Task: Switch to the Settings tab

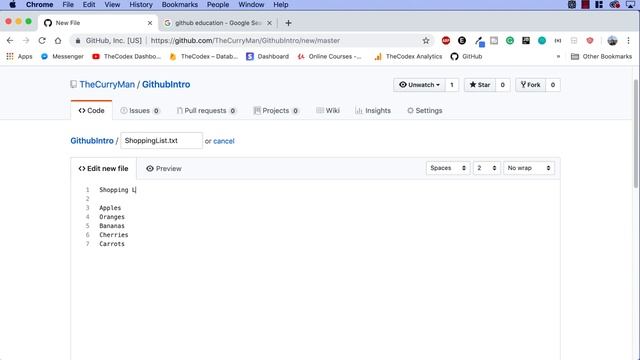Action: (425, 111)
